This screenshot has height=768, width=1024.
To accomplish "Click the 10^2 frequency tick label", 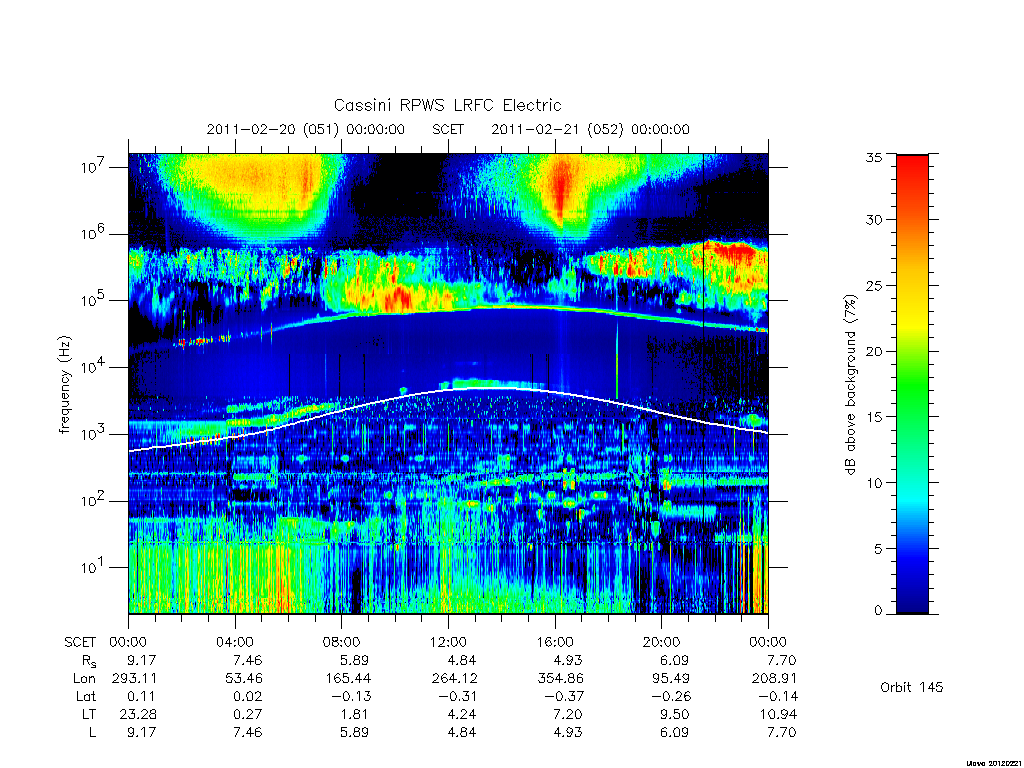I will click(94, 500).
